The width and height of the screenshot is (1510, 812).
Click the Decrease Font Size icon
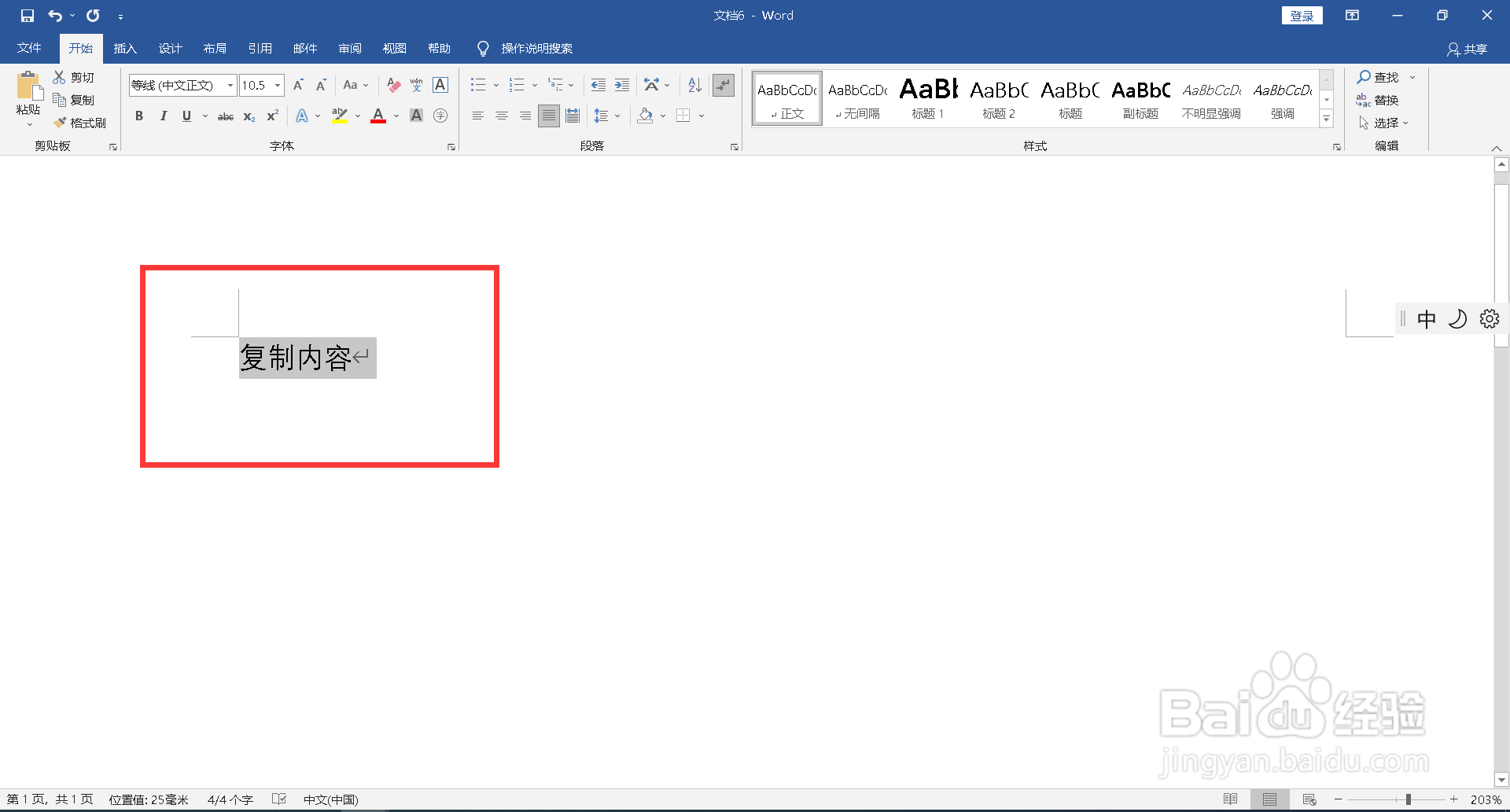click(321, 85)
